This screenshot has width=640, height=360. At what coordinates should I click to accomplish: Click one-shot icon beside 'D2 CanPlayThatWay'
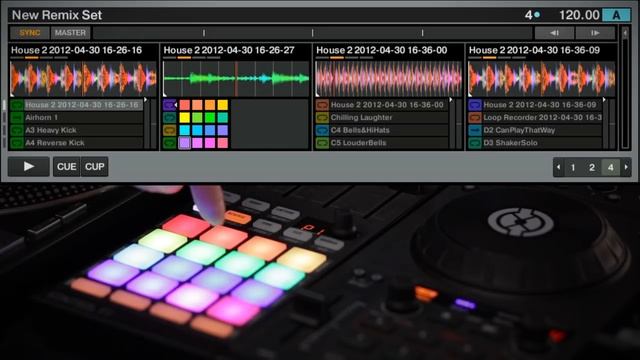click(475, 130)
